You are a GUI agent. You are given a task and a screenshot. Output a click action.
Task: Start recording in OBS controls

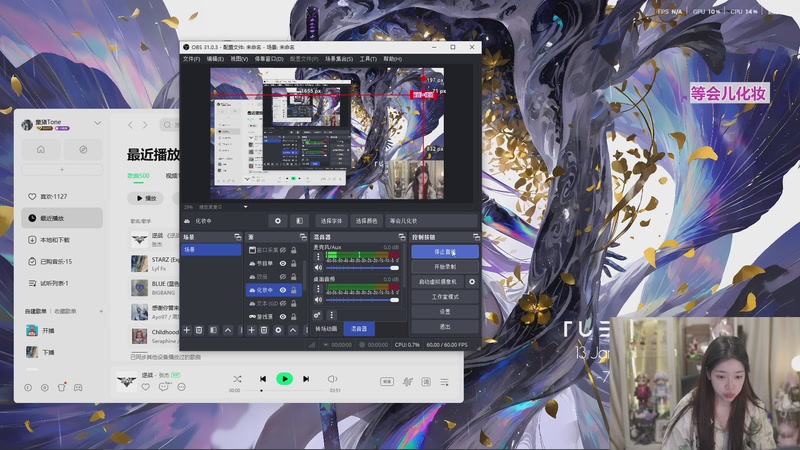[x=445, y=267]
